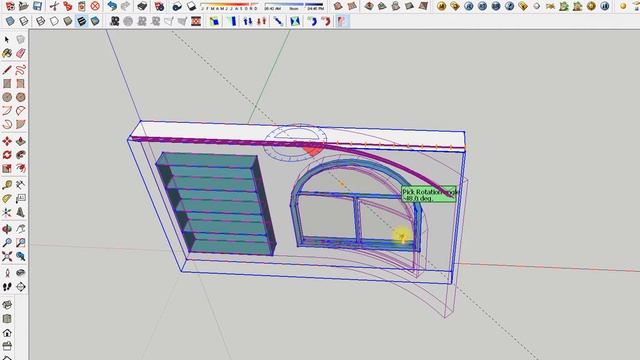
Task: Click the Pick Rotation angle tooltip
Action: pos(430,195)
